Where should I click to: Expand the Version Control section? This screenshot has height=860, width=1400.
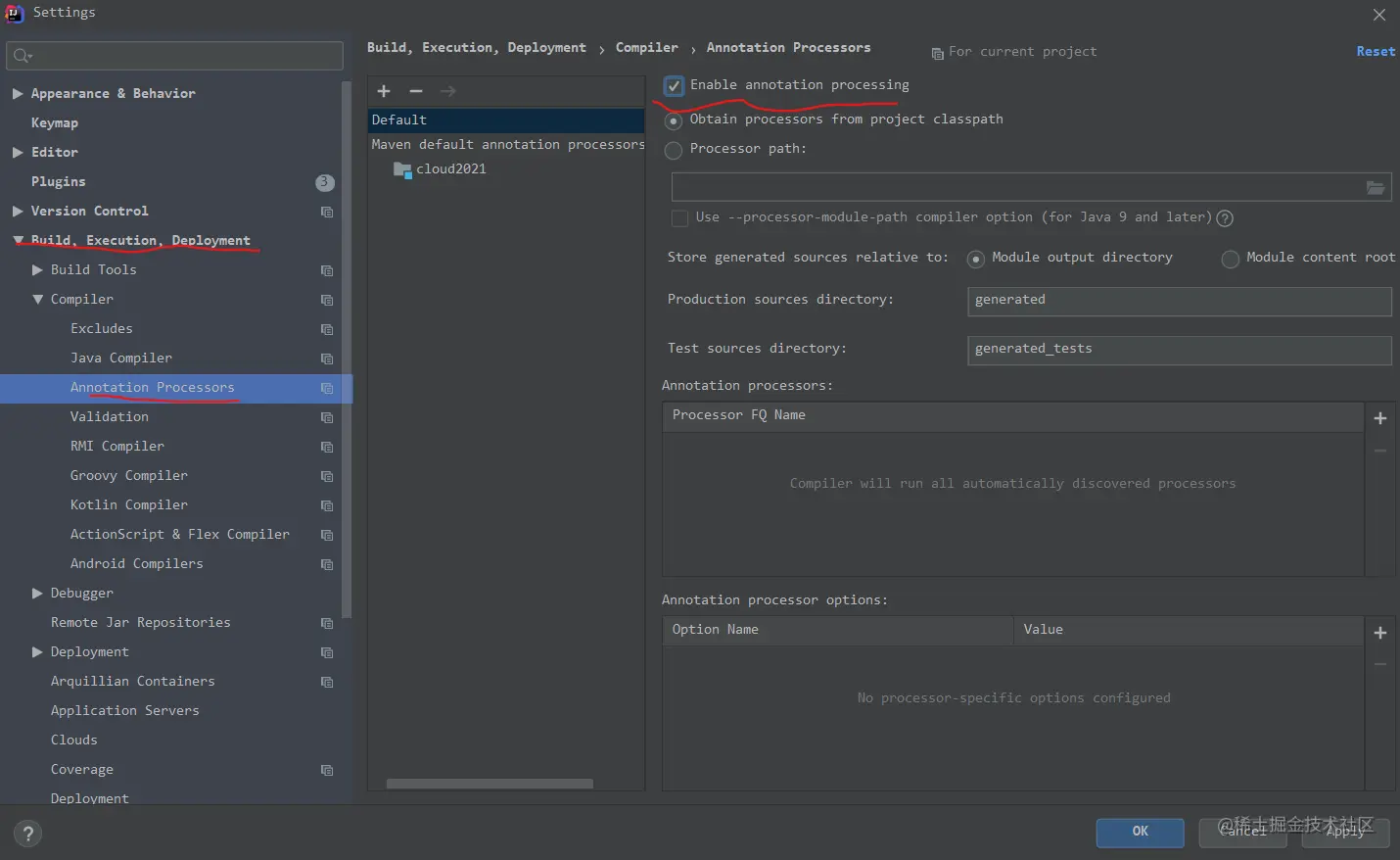(18, 211)
